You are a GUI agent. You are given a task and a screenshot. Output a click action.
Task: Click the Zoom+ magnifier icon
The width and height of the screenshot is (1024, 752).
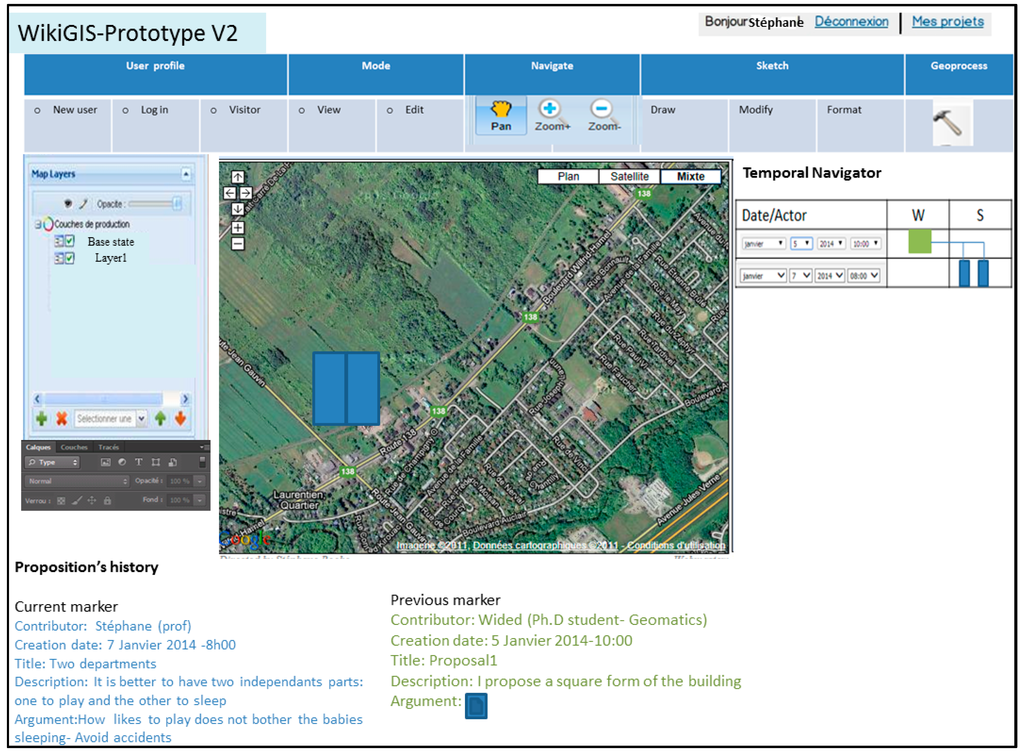click(x=550, y=110)
